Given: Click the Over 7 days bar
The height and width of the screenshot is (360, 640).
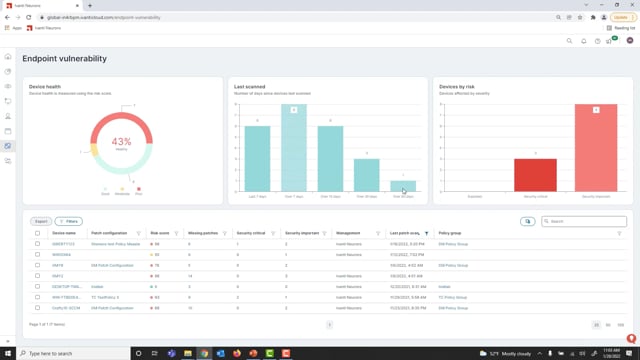Looking at the screenshot, I should click(x=294, y=148).
